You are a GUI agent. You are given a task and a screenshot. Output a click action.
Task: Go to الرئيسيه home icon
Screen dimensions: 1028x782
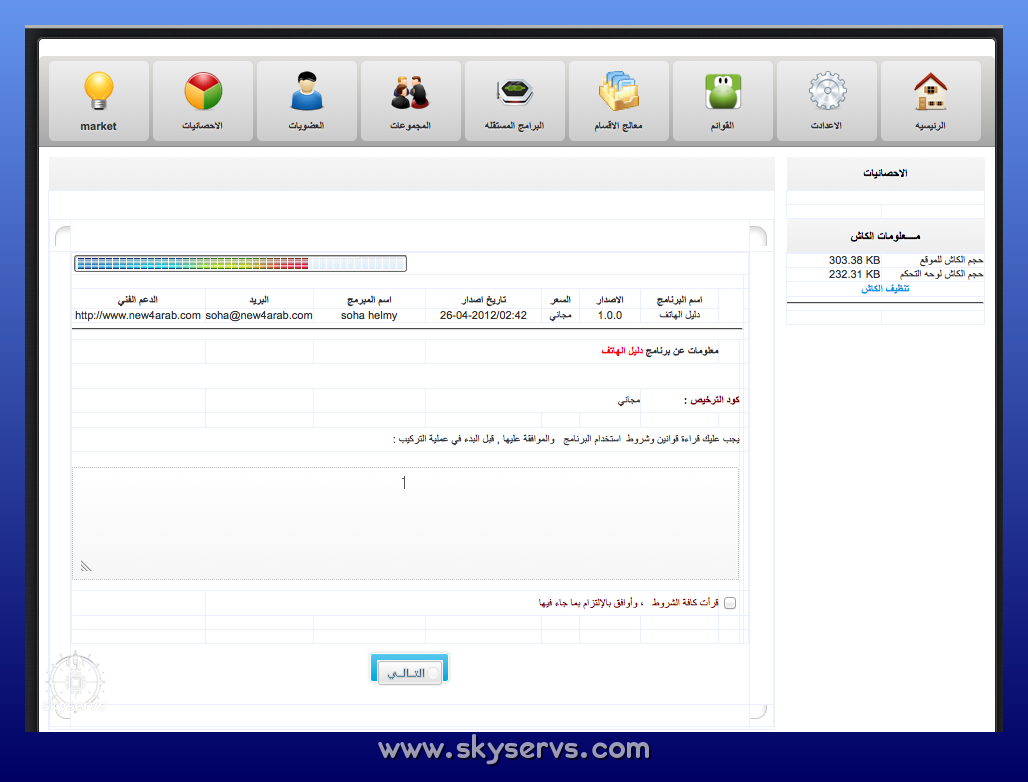point(930,92)
